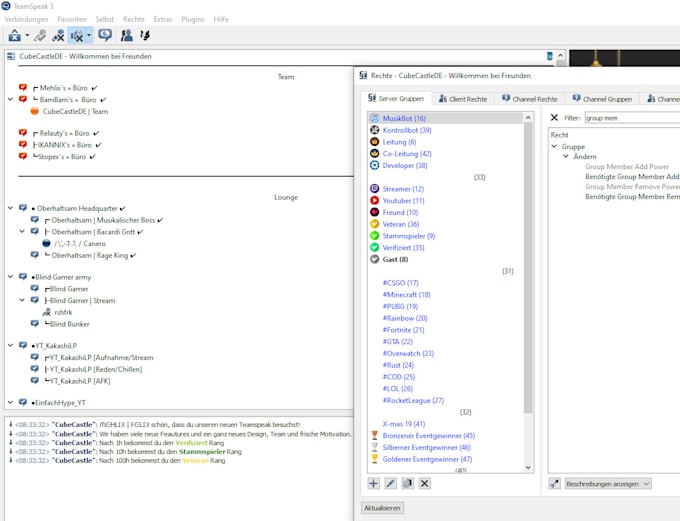Viewport: 680px width, 521px height.
Task: Switch to the Client Rechte tab
Action: (x=463, y=99)
